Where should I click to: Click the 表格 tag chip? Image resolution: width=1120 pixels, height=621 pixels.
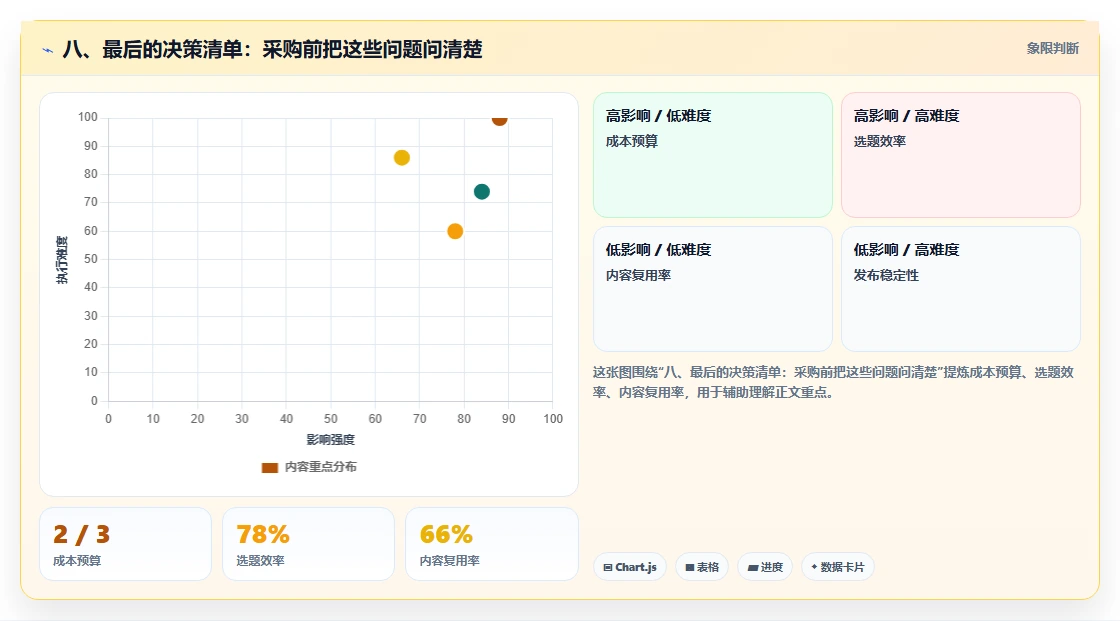702,567
